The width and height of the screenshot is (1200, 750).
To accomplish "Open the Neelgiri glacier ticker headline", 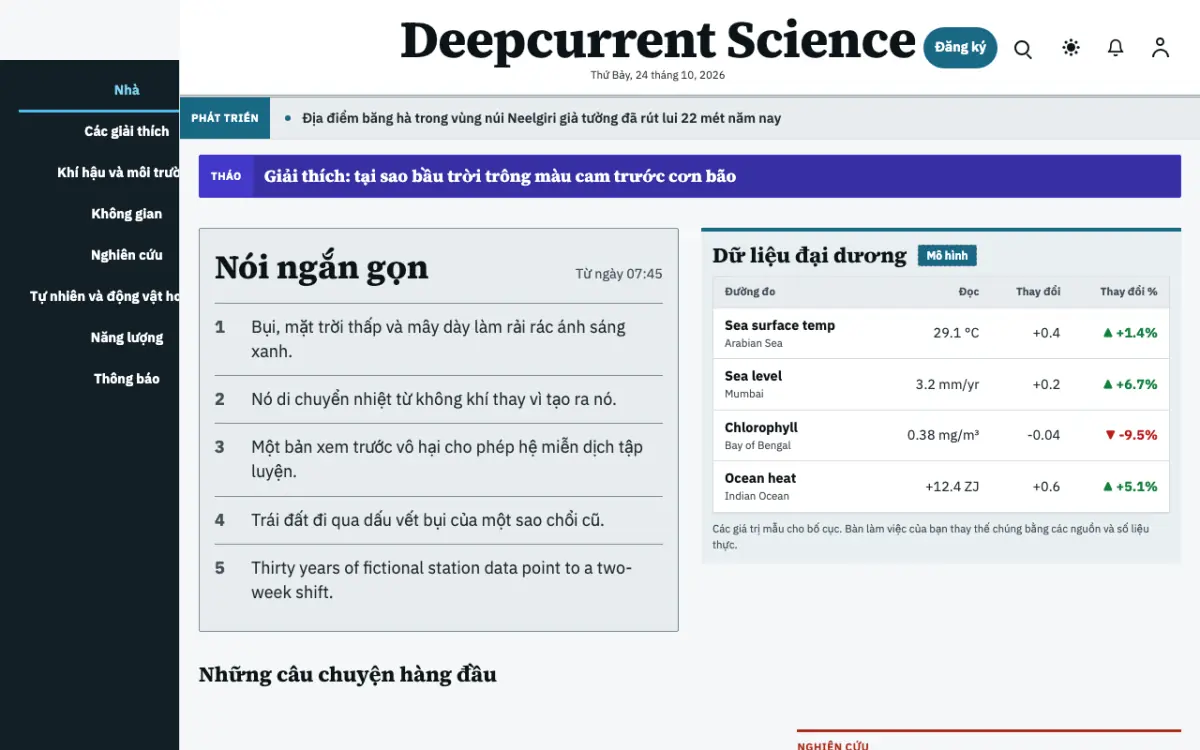I will point(541,118).
